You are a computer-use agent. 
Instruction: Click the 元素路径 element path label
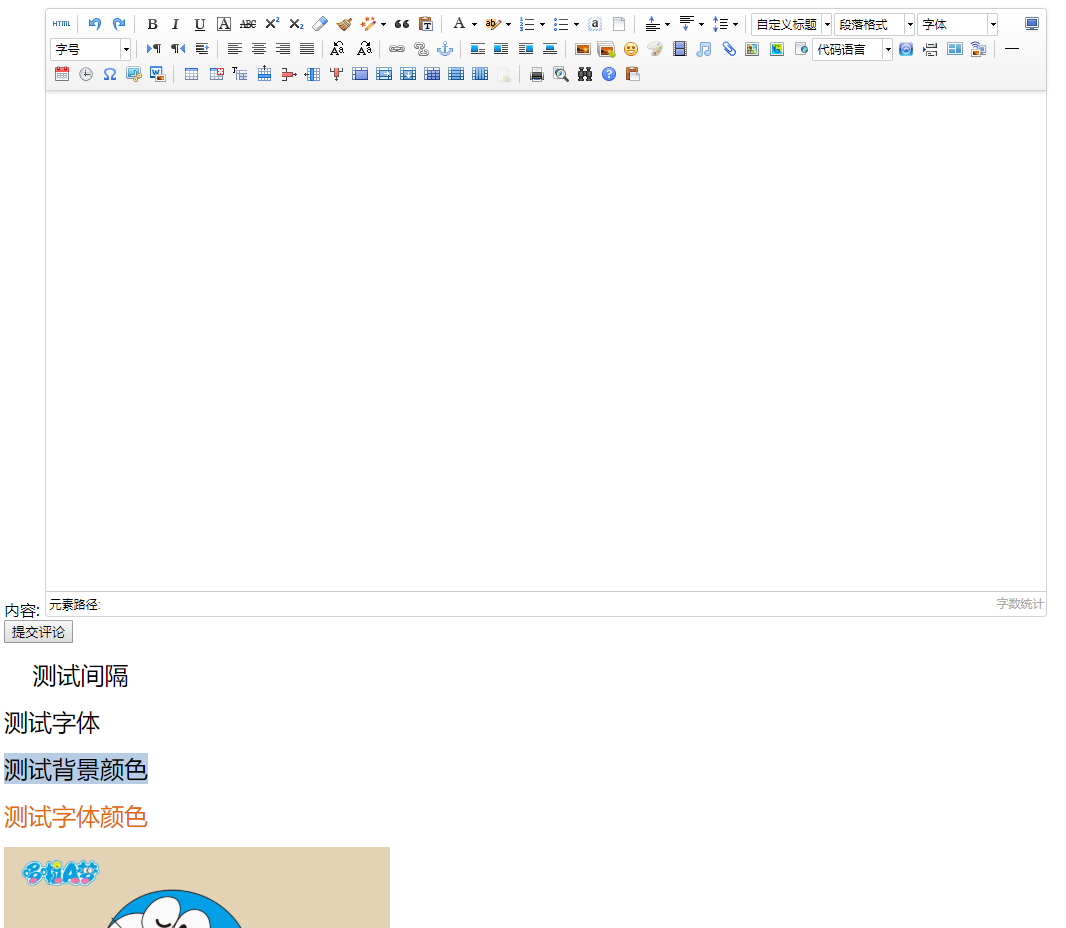(74, 604)
